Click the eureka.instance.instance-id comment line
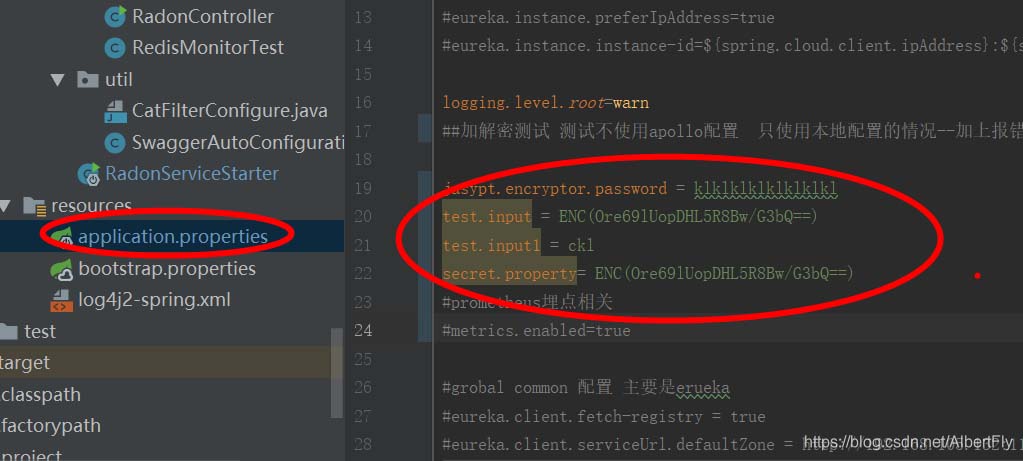Image resolution: width=1023 pixels, height=461 pixels. (x=732, y=46)
